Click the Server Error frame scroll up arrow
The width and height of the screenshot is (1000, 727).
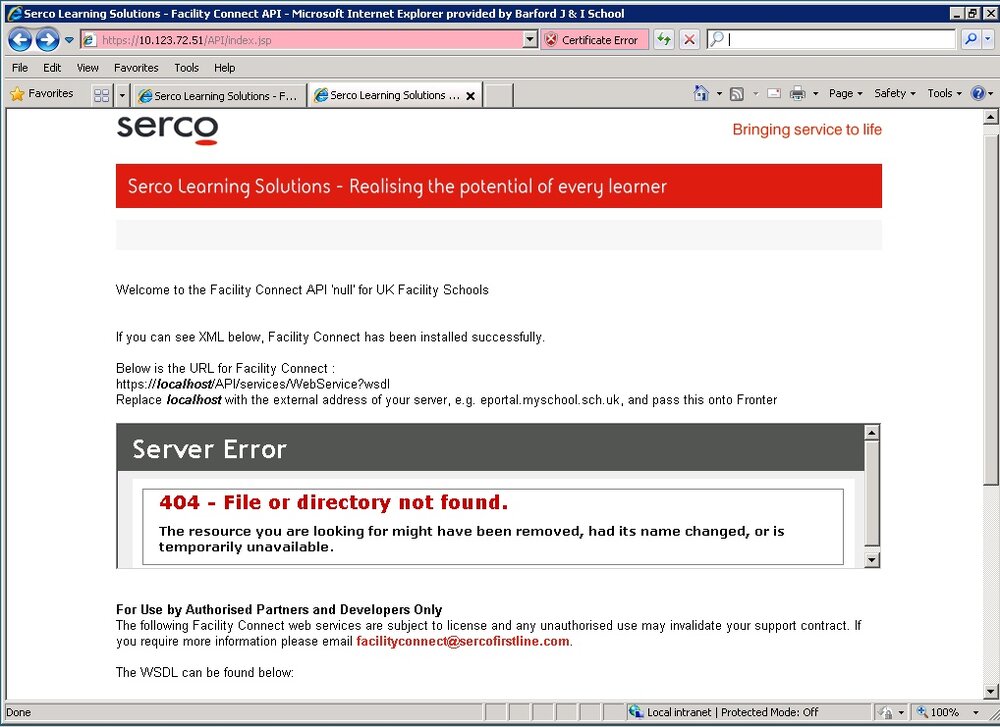[871, 432]
